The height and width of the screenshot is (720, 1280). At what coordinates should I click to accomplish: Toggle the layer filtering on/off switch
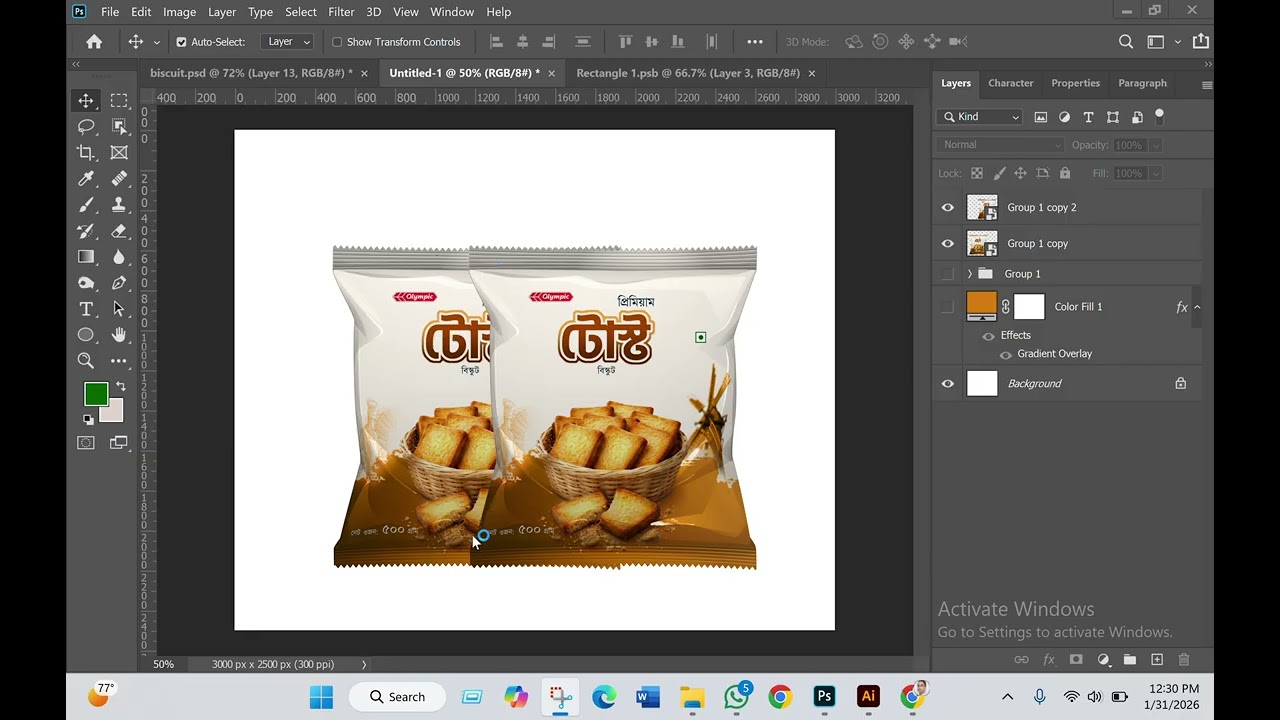[x=1159, y=116]
